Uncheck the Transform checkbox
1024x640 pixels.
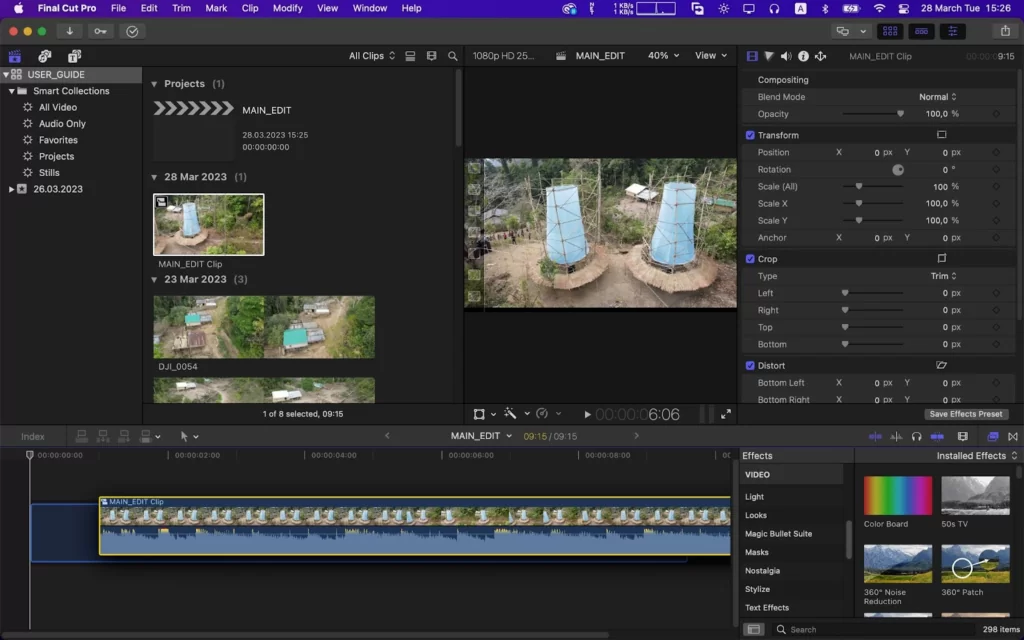(750, 135)
